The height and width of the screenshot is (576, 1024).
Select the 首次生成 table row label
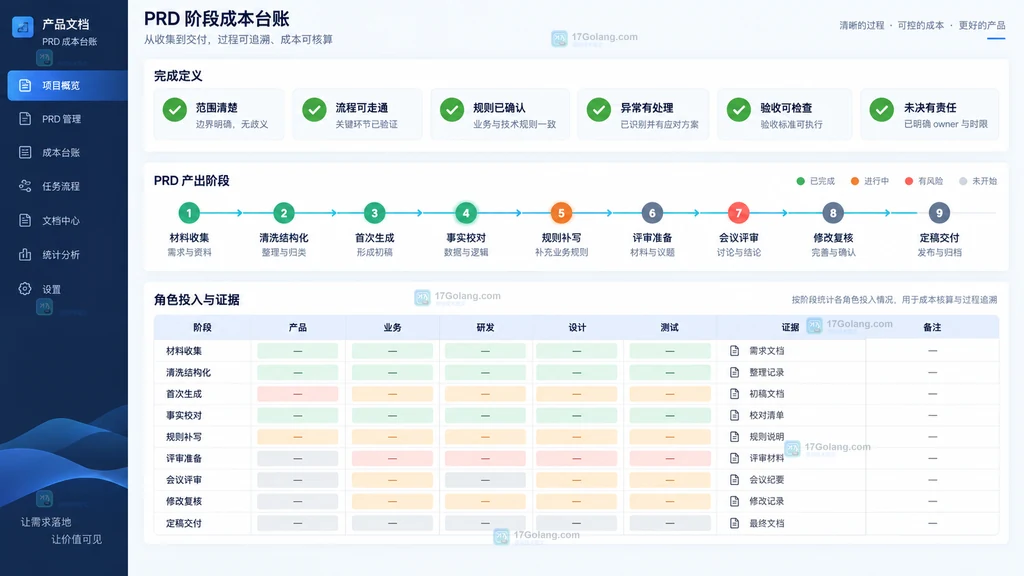[x=184, y=394]
